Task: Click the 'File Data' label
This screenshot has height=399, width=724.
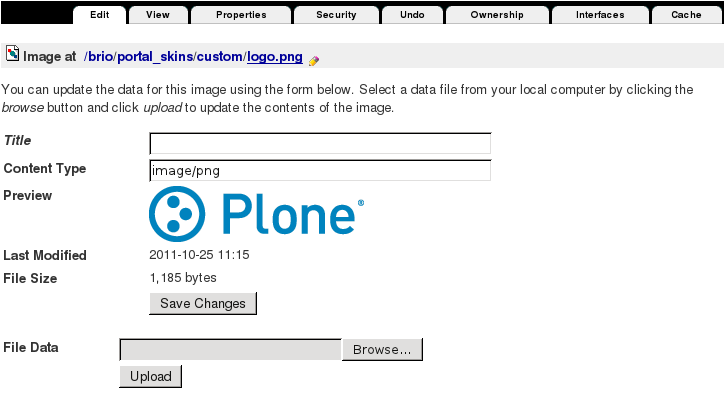Action: (30, 347)
